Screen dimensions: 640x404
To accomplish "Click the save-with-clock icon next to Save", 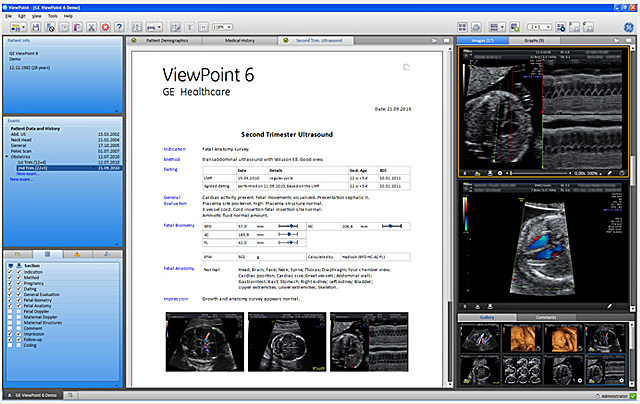I will tap(50, 27).
